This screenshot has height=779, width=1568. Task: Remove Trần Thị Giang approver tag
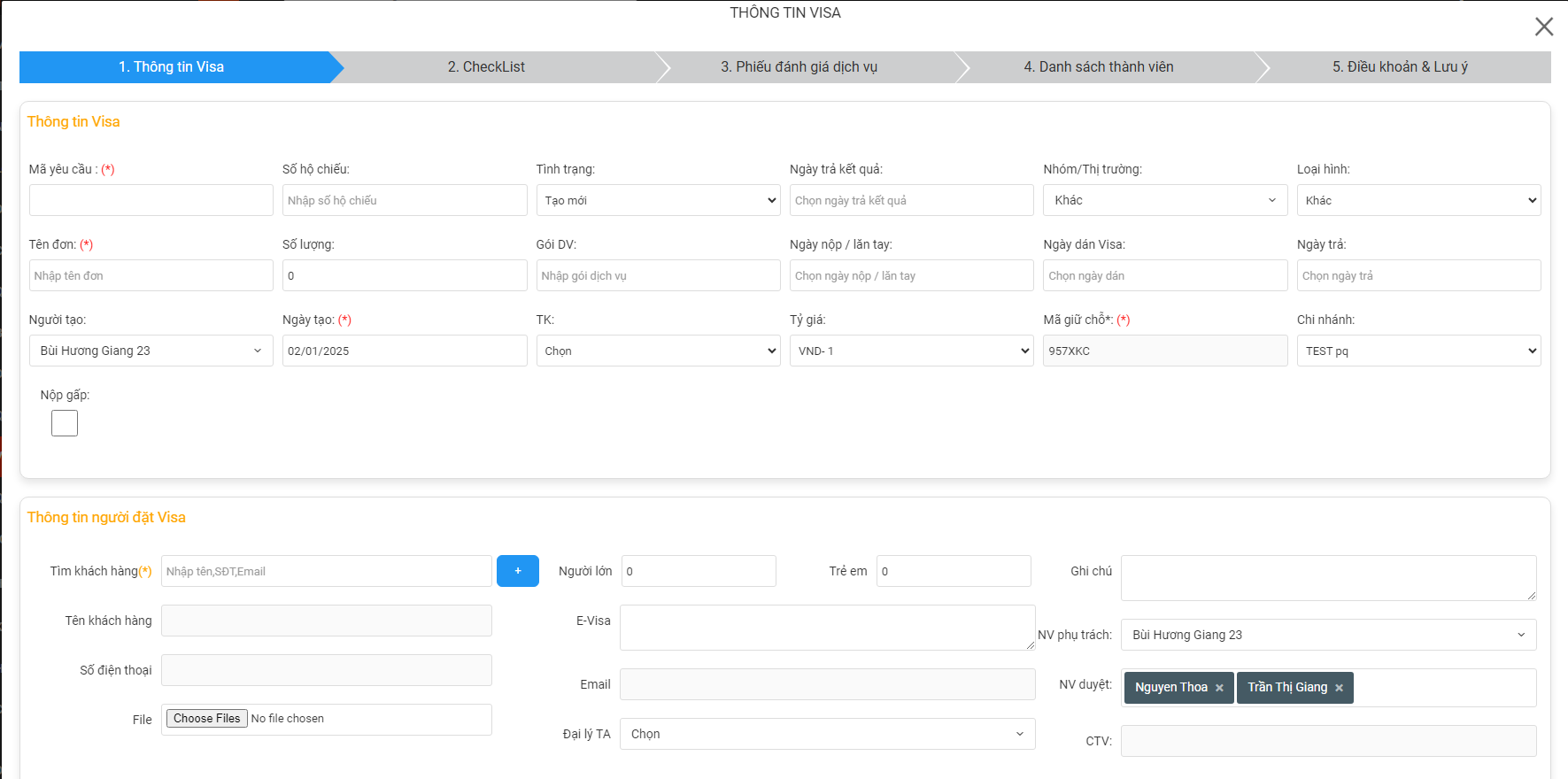[1339, 688]
